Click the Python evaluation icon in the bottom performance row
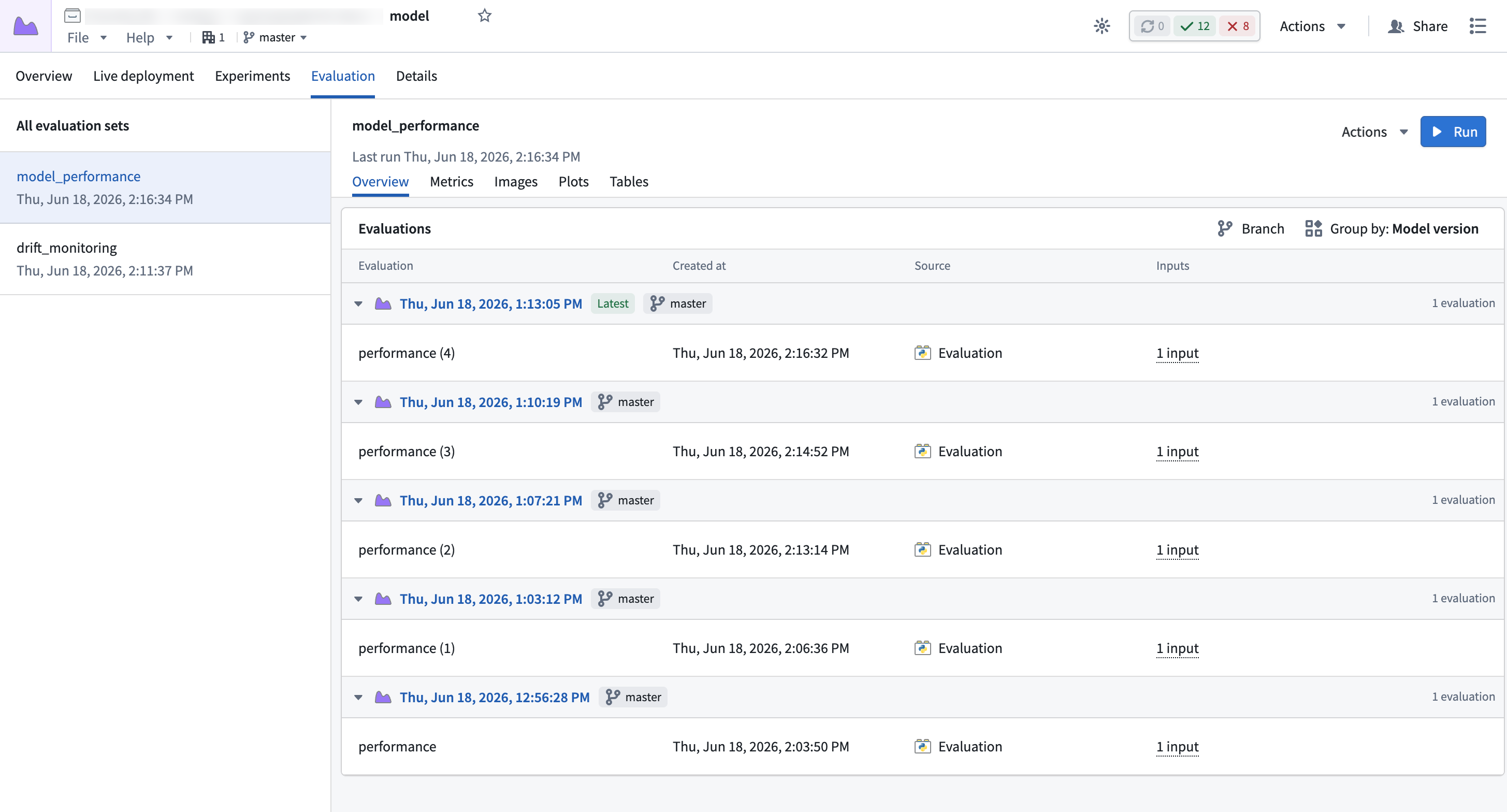Viewport: 1507px width, 812px height. coord(922,746)
